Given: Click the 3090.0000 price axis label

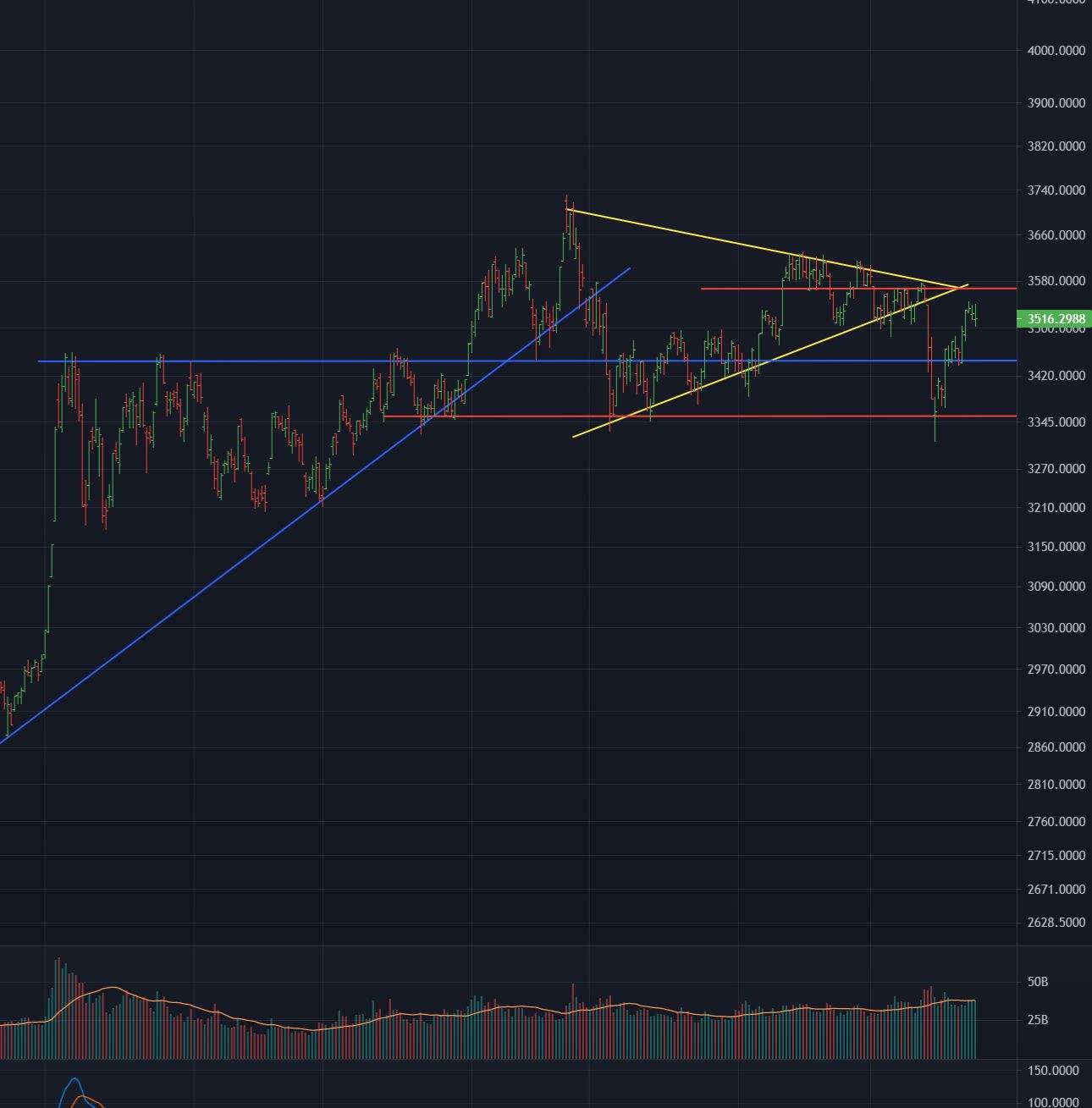Looking at the screenshot, I should (x=1056, y=587).
